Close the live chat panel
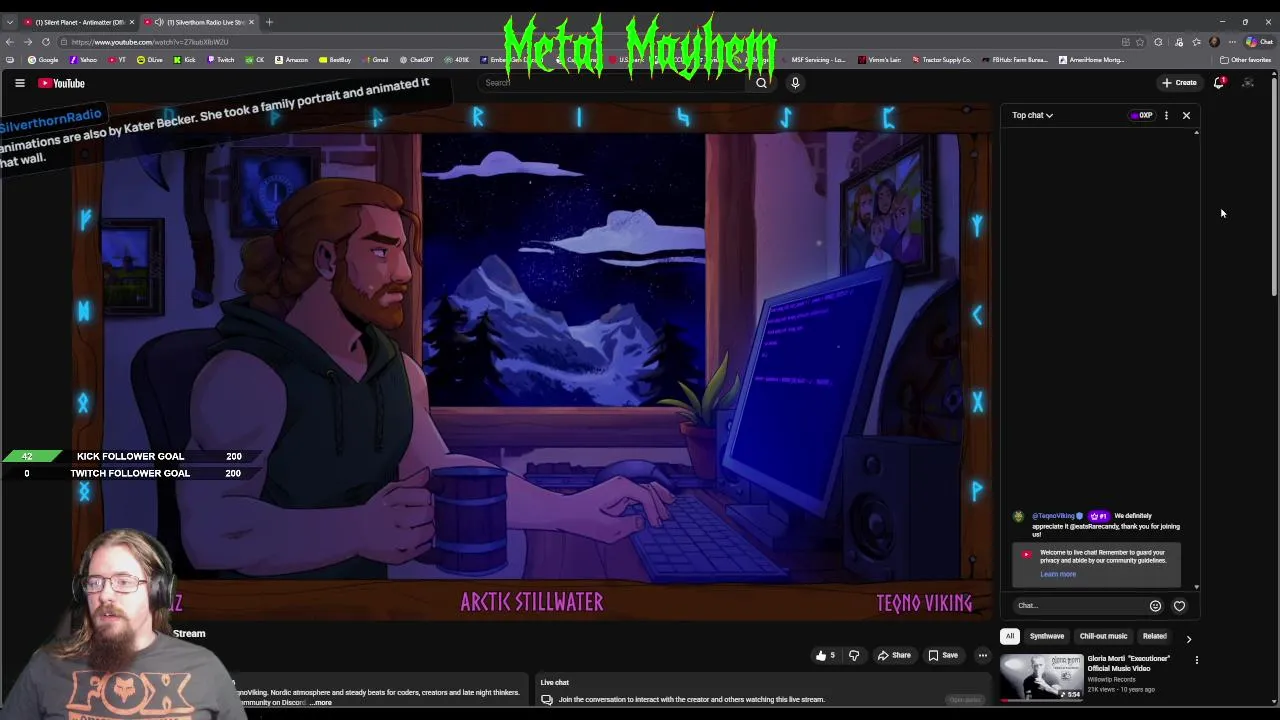 coord(1186,115)
